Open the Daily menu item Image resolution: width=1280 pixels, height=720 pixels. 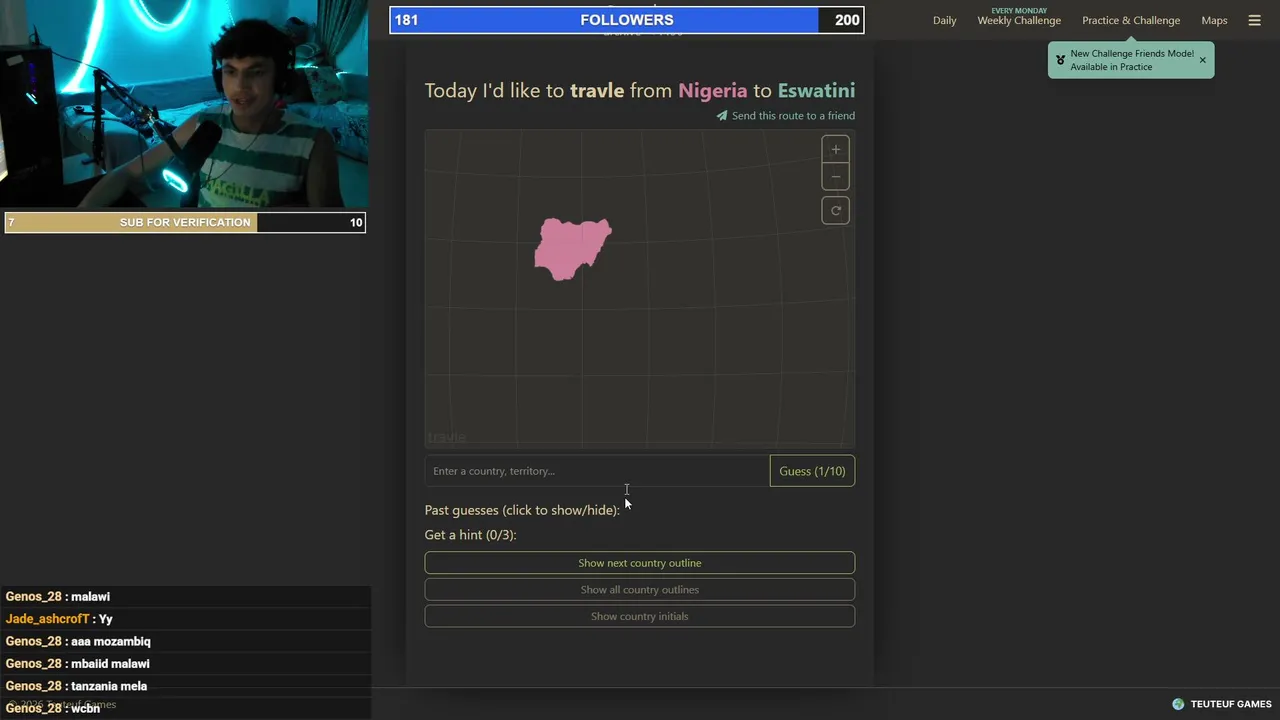(945, 20)
